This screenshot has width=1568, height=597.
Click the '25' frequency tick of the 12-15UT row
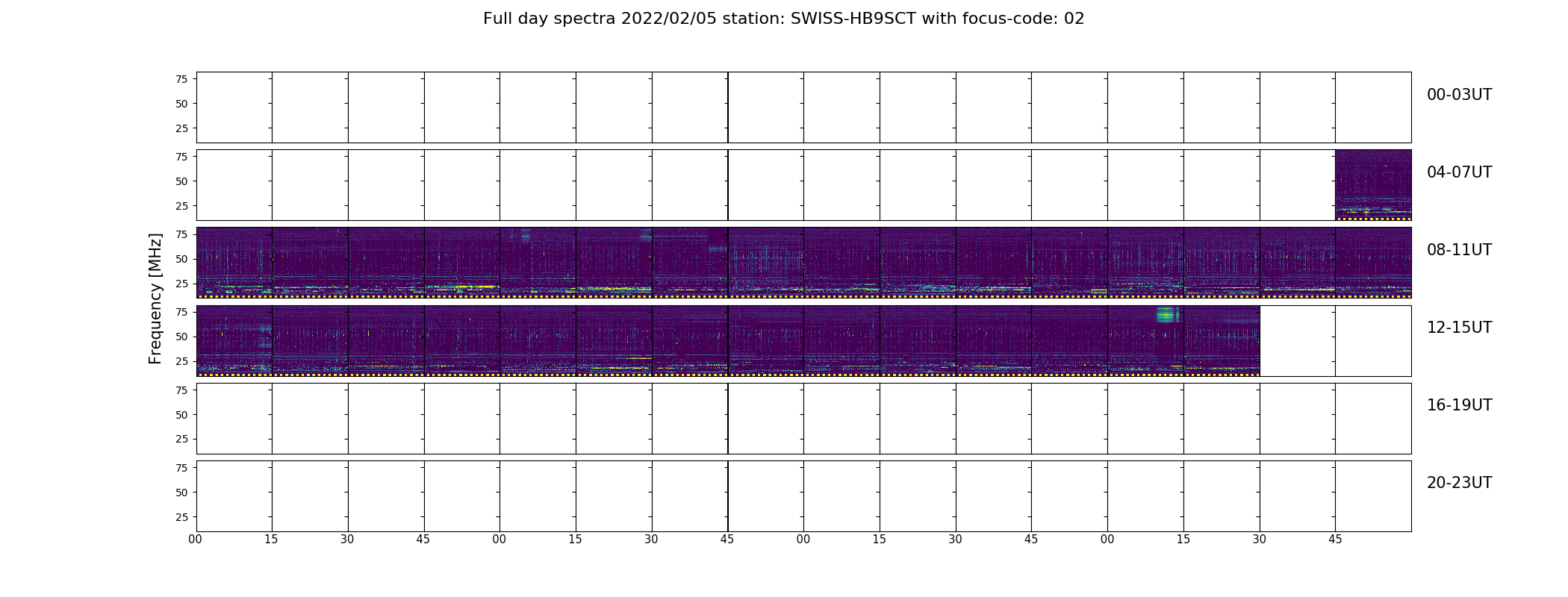click(181, 361)
